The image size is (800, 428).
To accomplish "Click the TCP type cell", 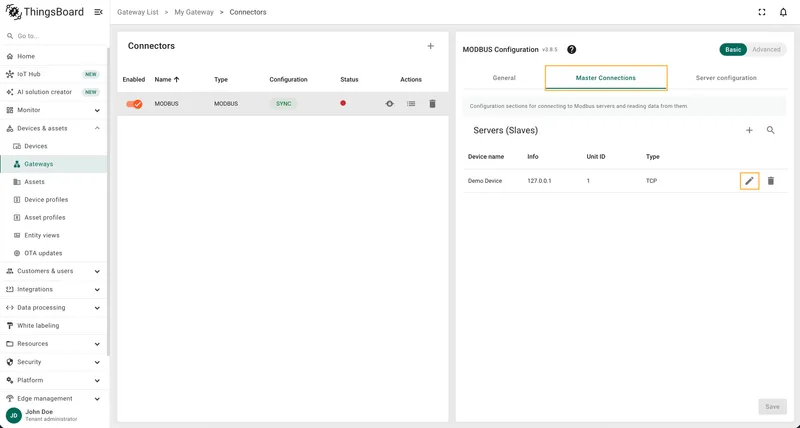I will pos(652,181).
